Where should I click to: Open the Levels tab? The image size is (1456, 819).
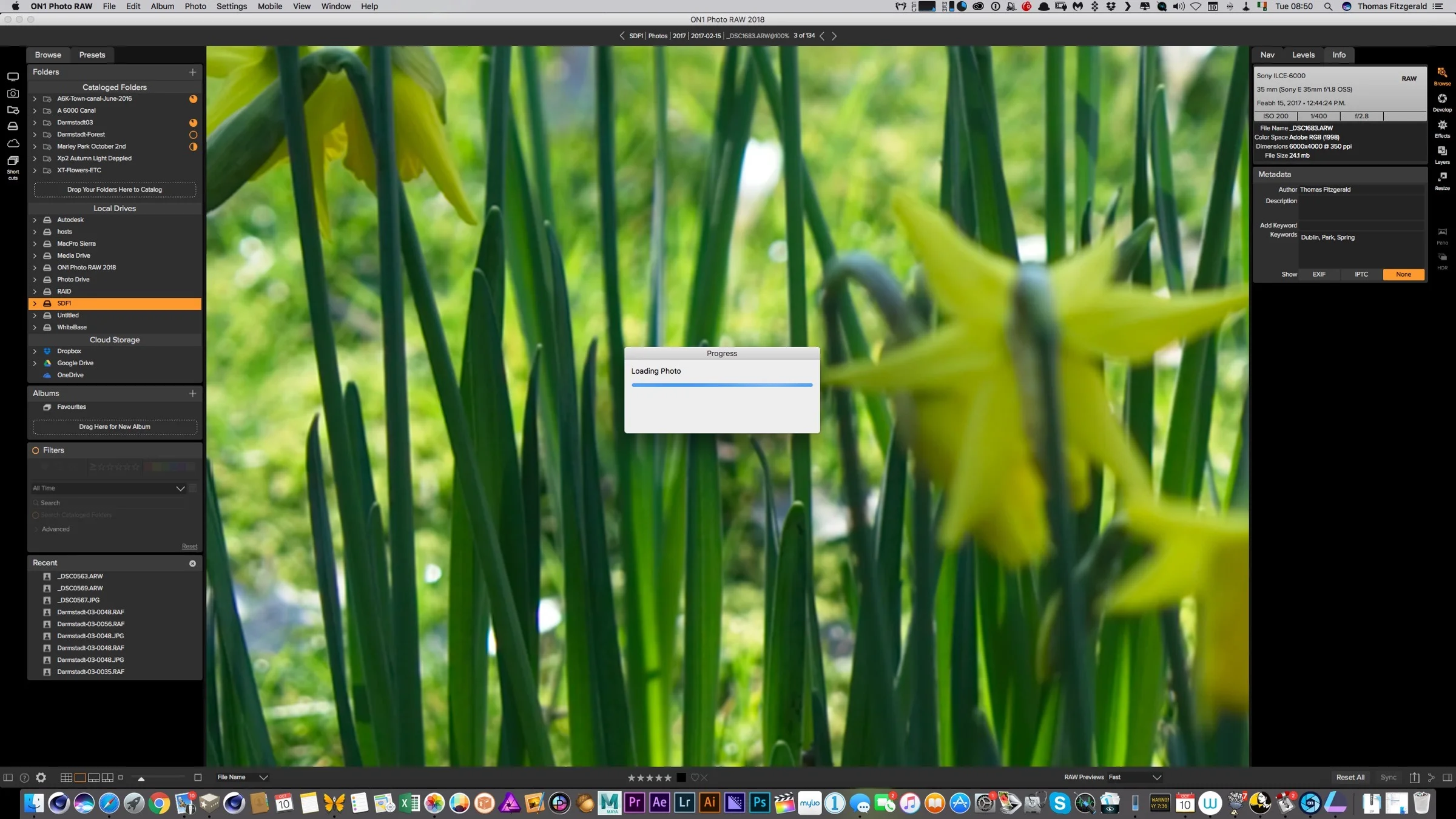pos(1303,55)
